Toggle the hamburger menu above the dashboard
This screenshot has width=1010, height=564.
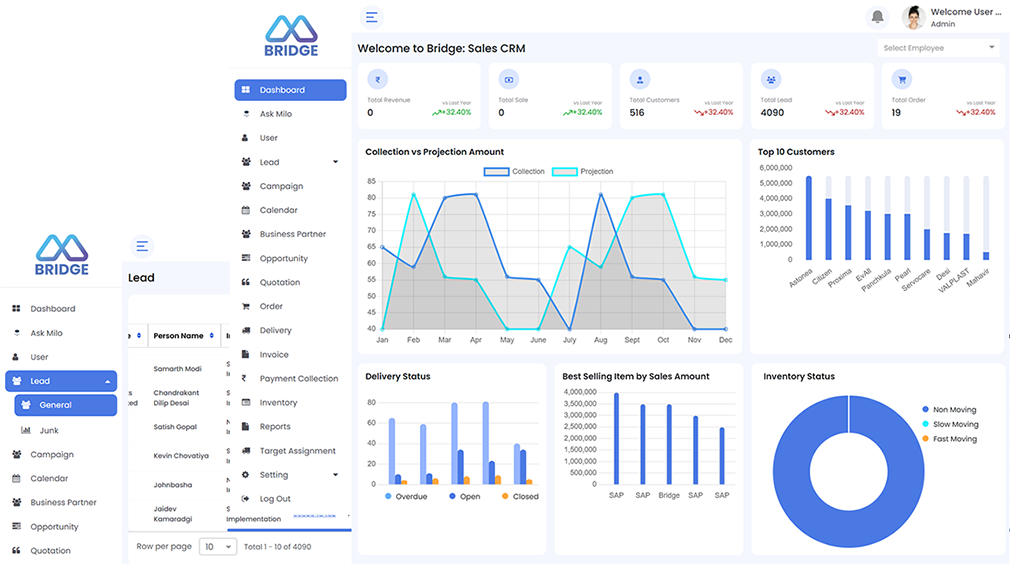(x=371, y=17)
